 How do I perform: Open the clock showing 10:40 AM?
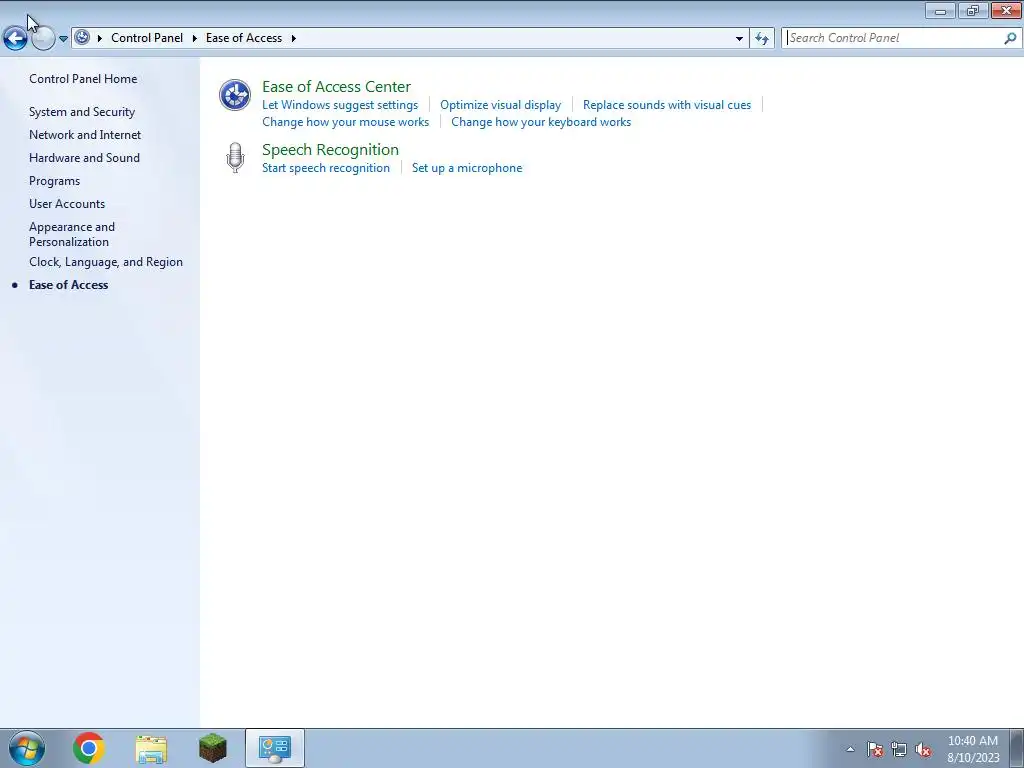[973, 748]
